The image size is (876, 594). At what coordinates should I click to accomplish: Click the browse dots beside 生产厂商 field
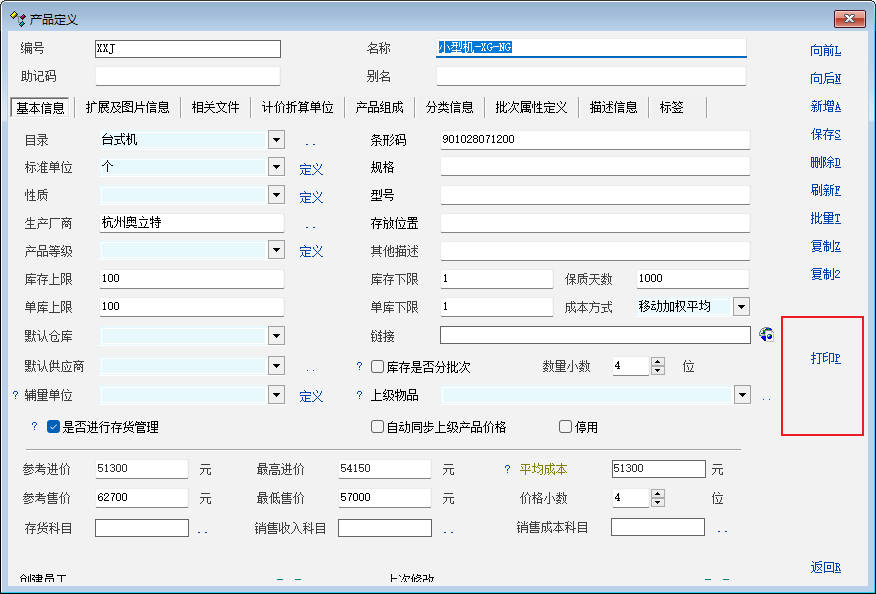tap(310, 224)
